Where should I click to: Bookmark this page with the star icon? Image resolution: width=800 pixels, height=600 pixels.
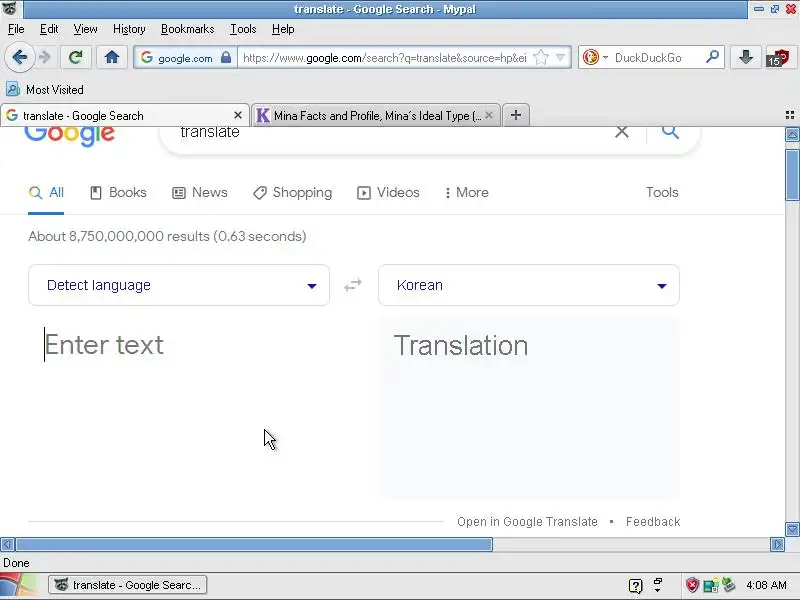click(541, 58)
